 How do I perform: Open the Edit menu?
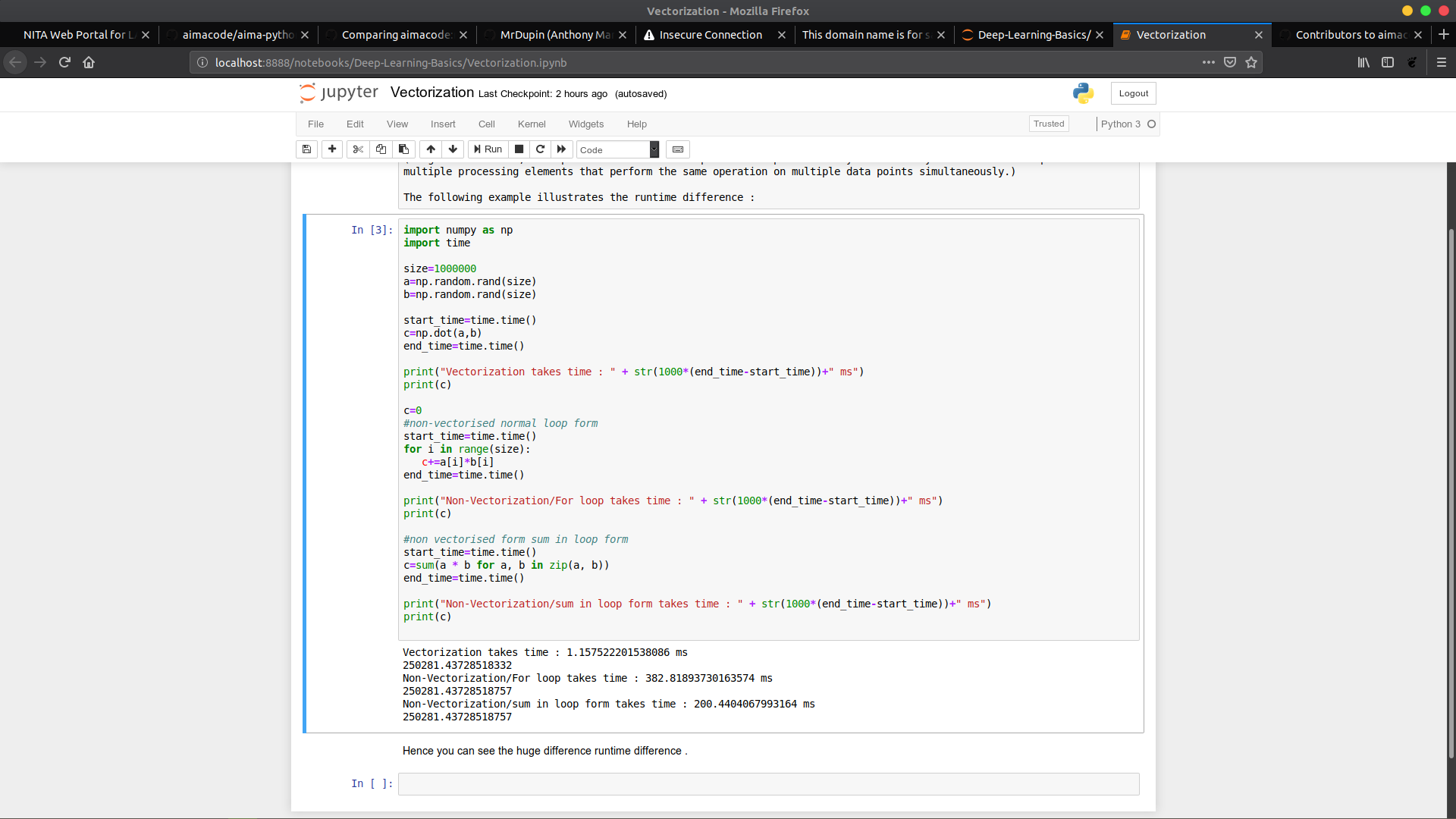pos(355,124)
